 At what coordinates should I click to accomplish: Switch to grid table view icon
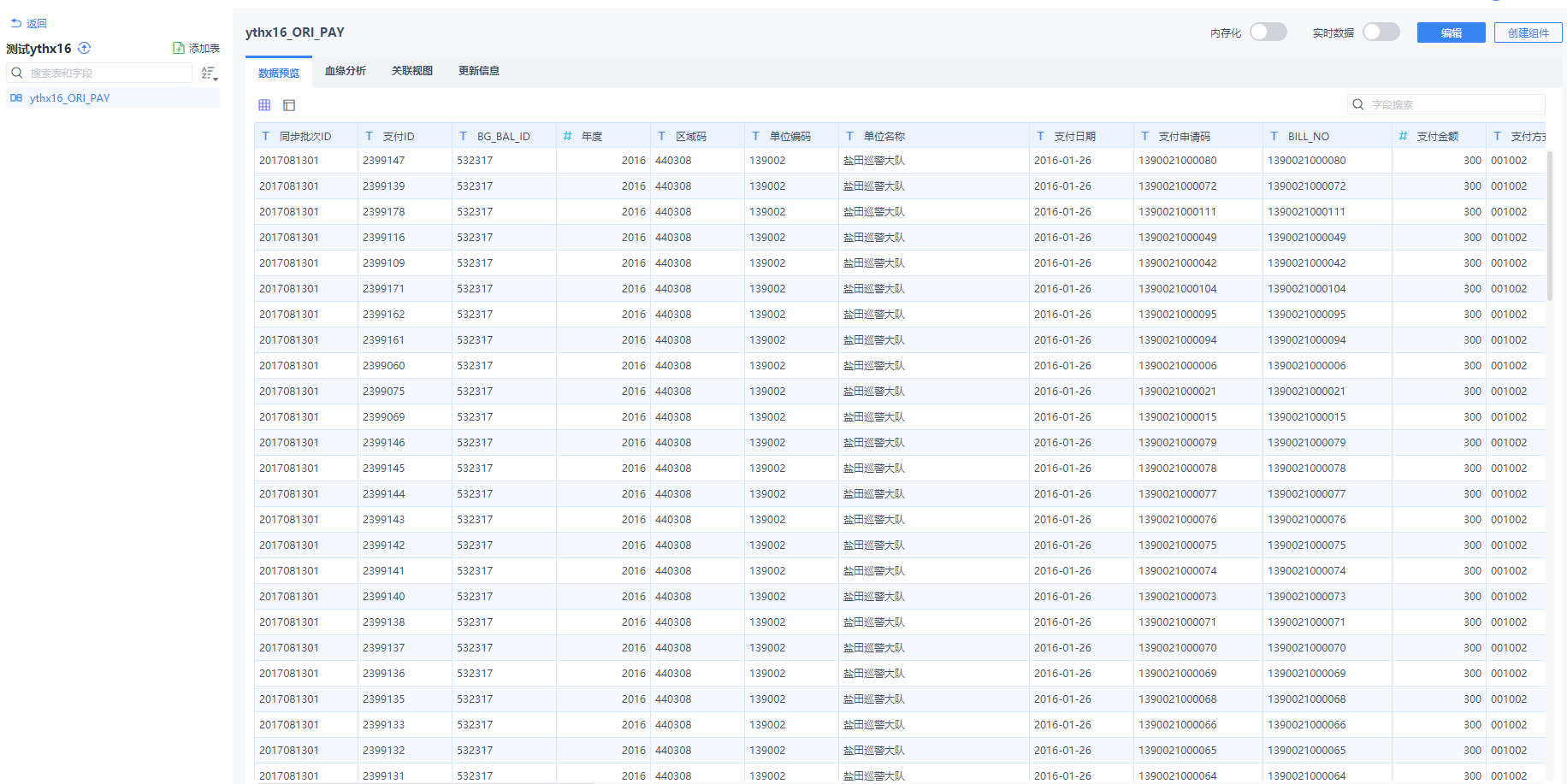[x=264, y=105]
